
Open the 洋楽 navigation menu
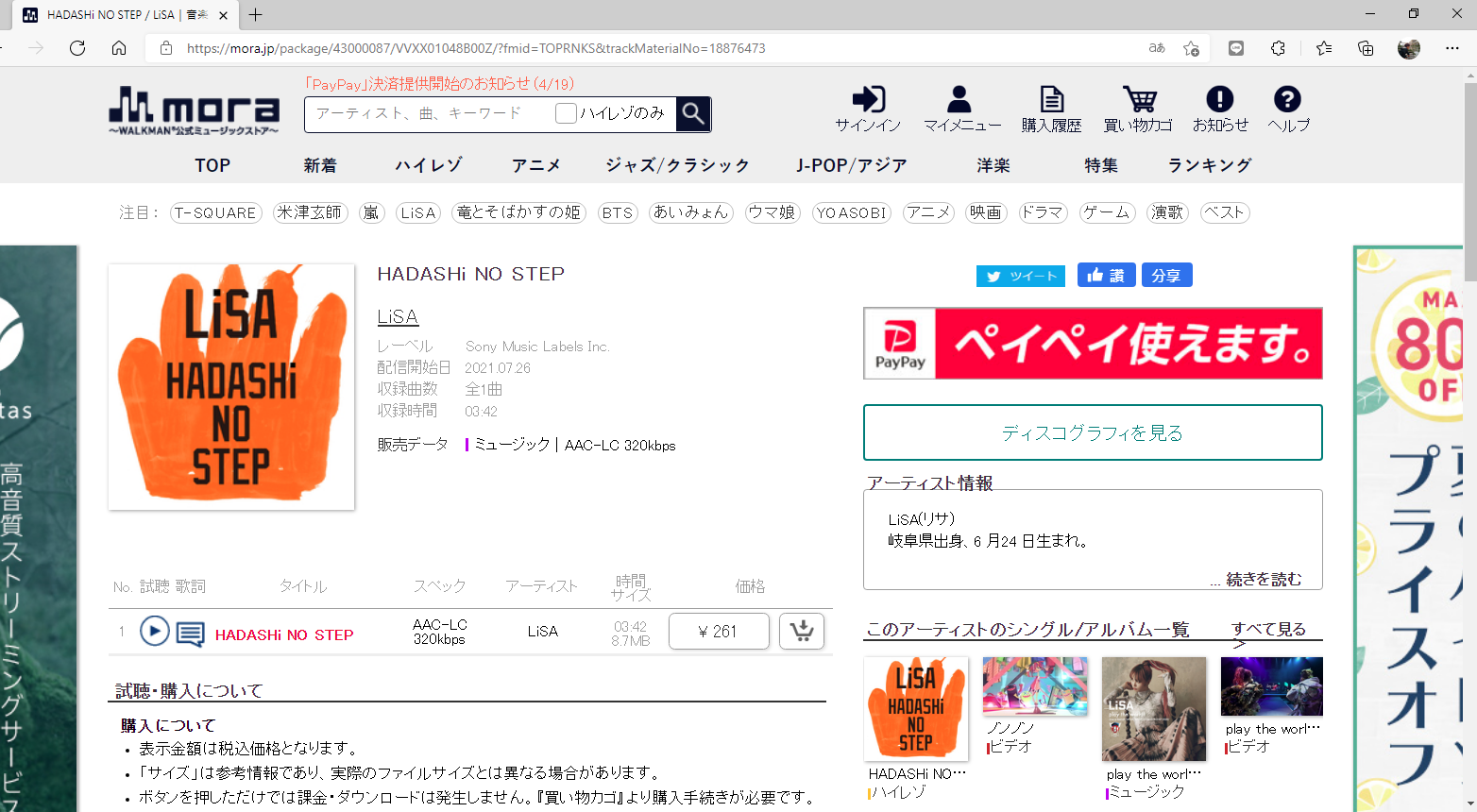click(993, 165)
